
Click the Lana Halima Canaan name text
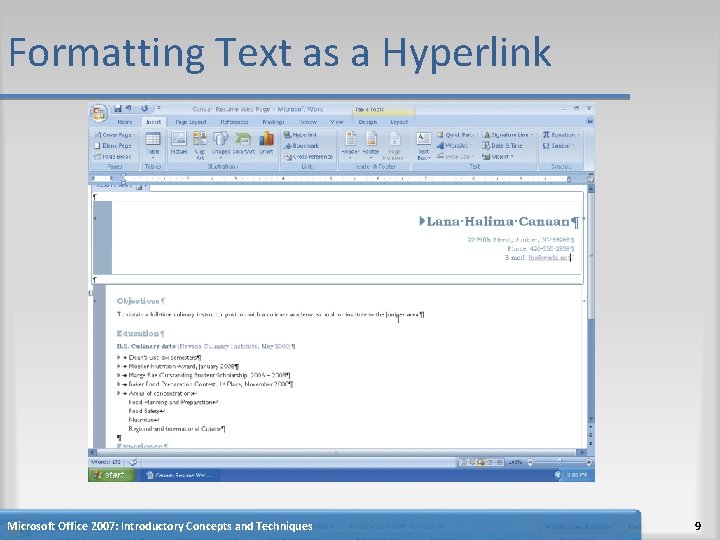498,222
